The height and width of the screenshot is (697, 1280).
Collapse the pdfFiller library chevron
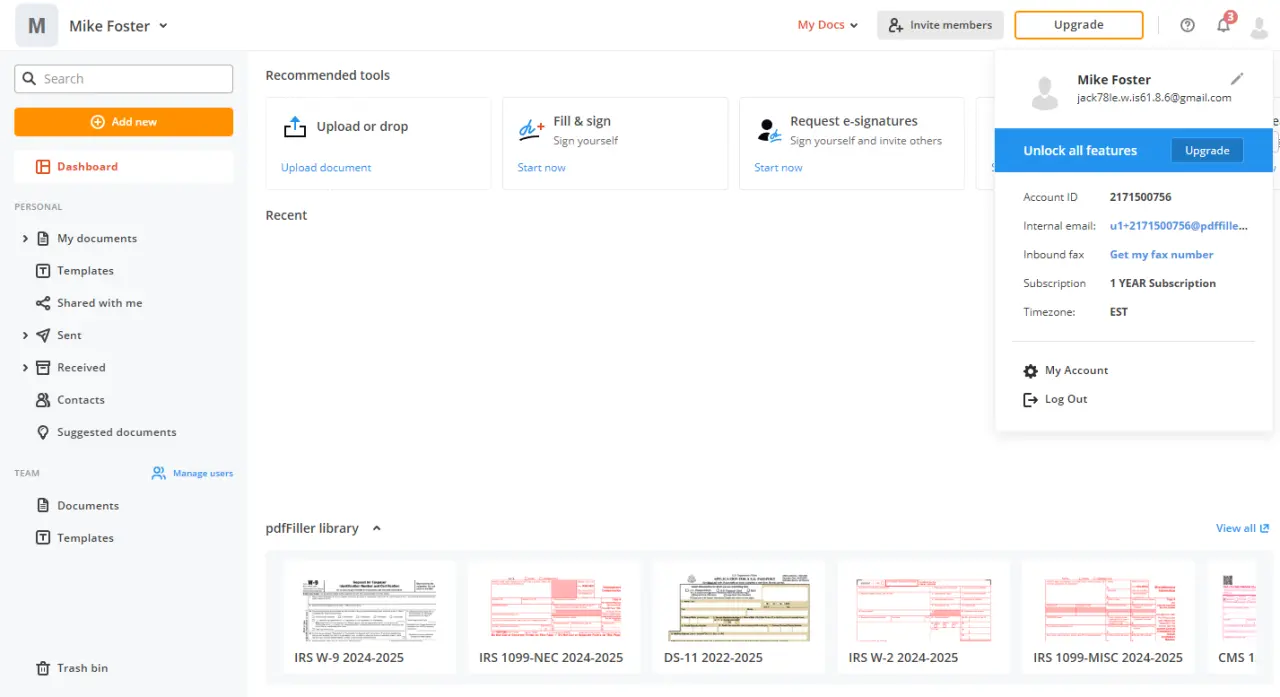pyautogui.click(x=377, y=528)
